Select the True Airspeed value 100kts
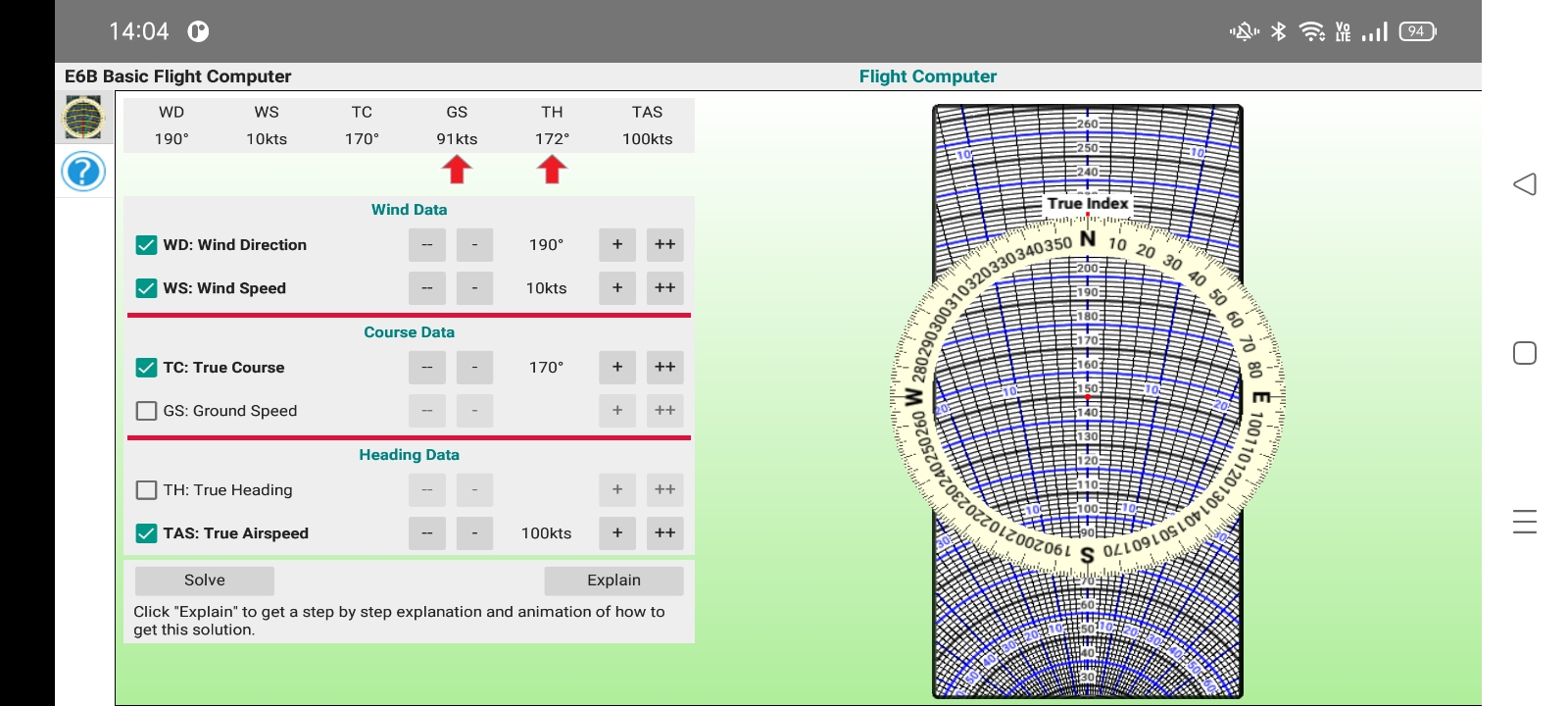This screenshot has width=1568, height=706. tap(547, 533)
